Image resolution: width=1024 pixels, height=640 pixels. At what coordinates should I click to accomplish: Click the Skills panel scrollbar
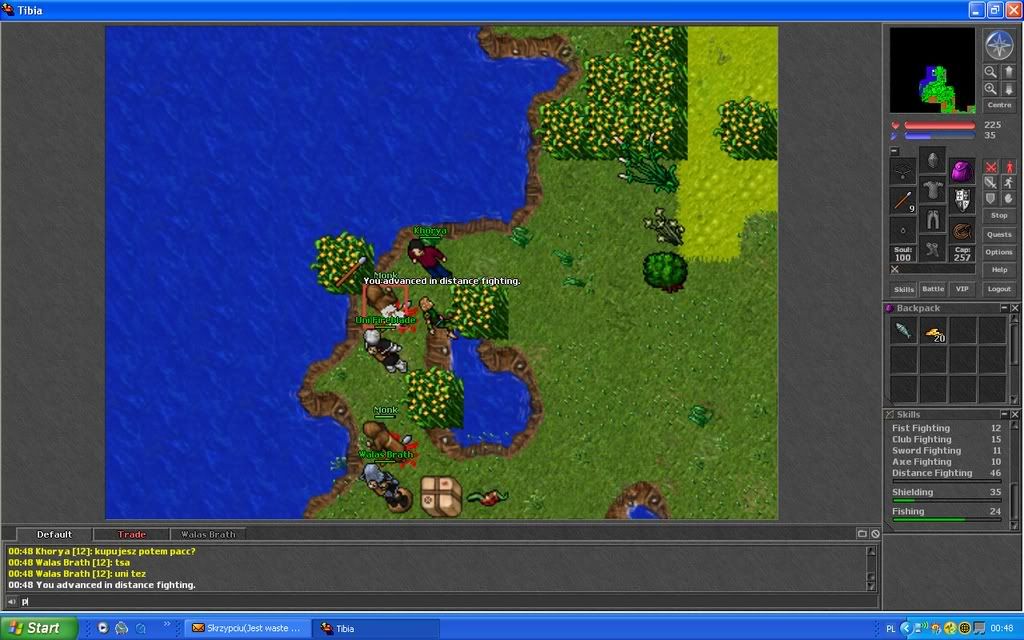pos(1014,474)
